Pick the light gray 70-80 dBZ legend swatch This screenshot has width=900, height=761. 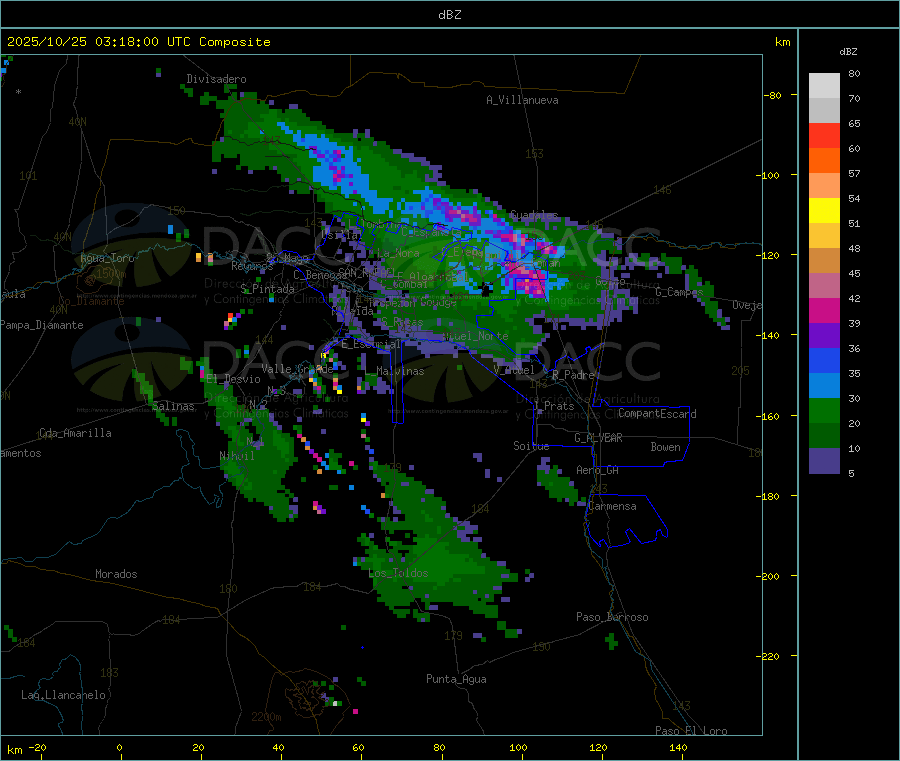(824, 86)
